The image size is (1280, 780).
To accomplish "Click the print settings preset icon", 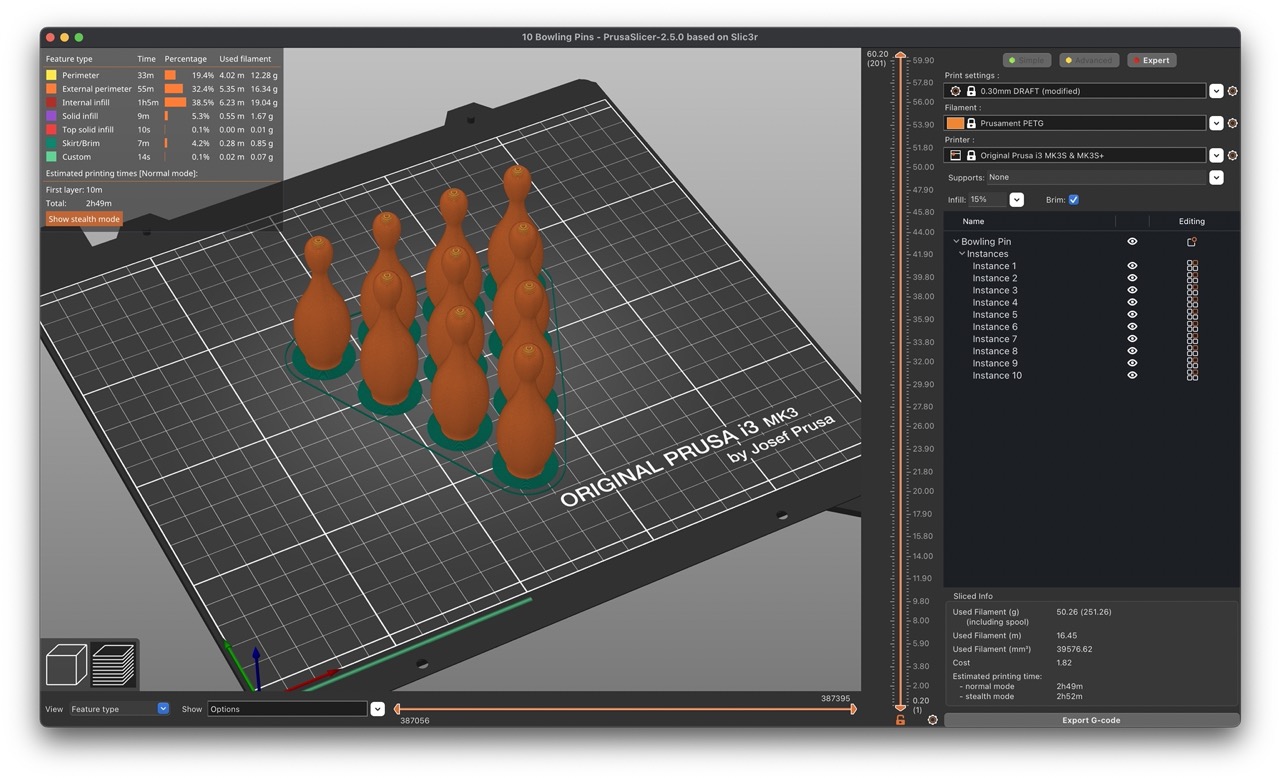I will tap(955, 91).
